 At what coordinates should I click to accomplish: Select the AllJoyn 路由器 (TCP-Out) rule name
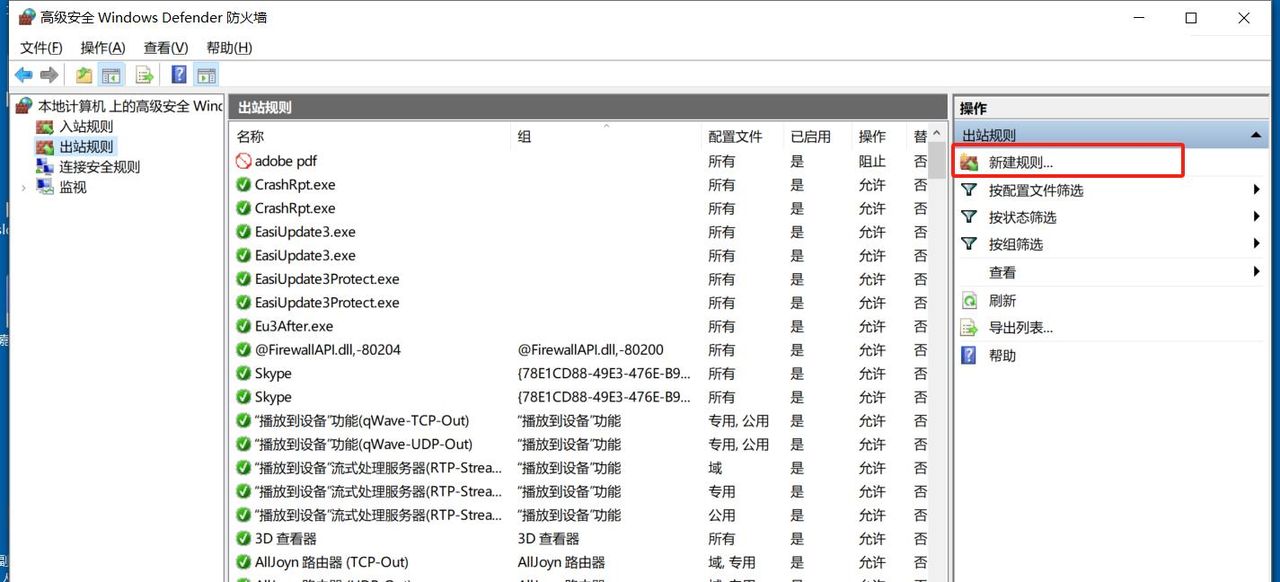click(x=332, y=562)
